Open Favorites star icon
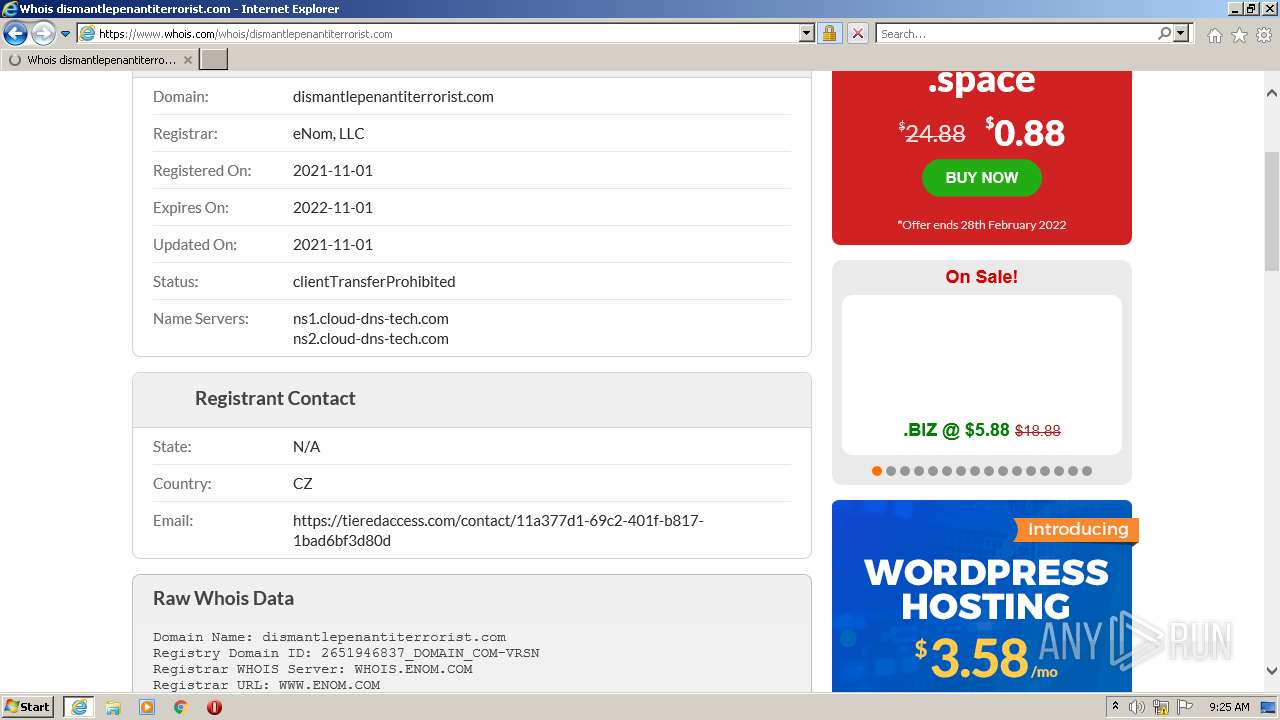Viewport: 1280px width, 720px height. pyautogui.click(x=1239, y=35)
